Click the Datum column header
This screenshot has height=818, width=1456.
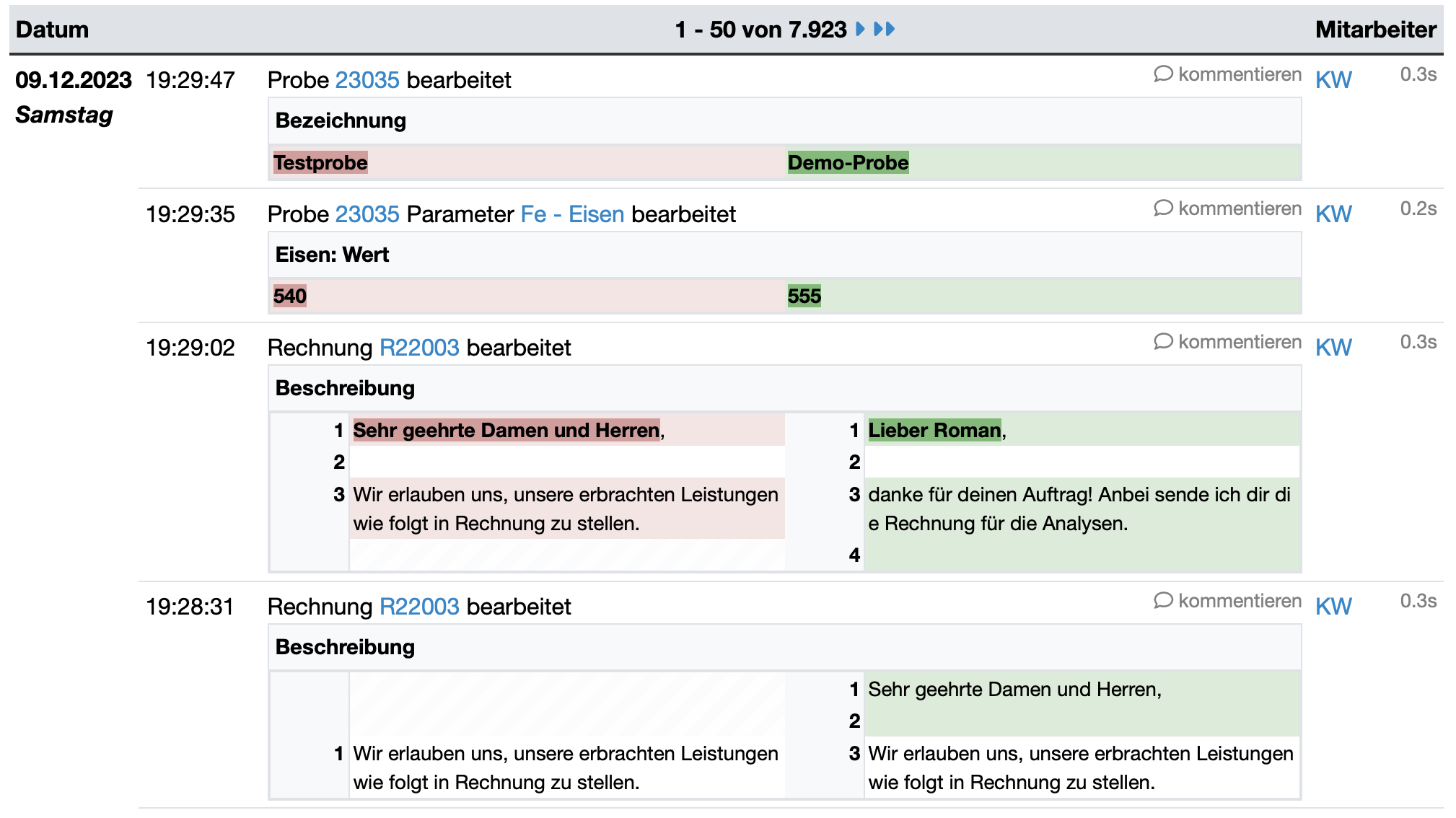pyautogui.click(x=52, y=30)
